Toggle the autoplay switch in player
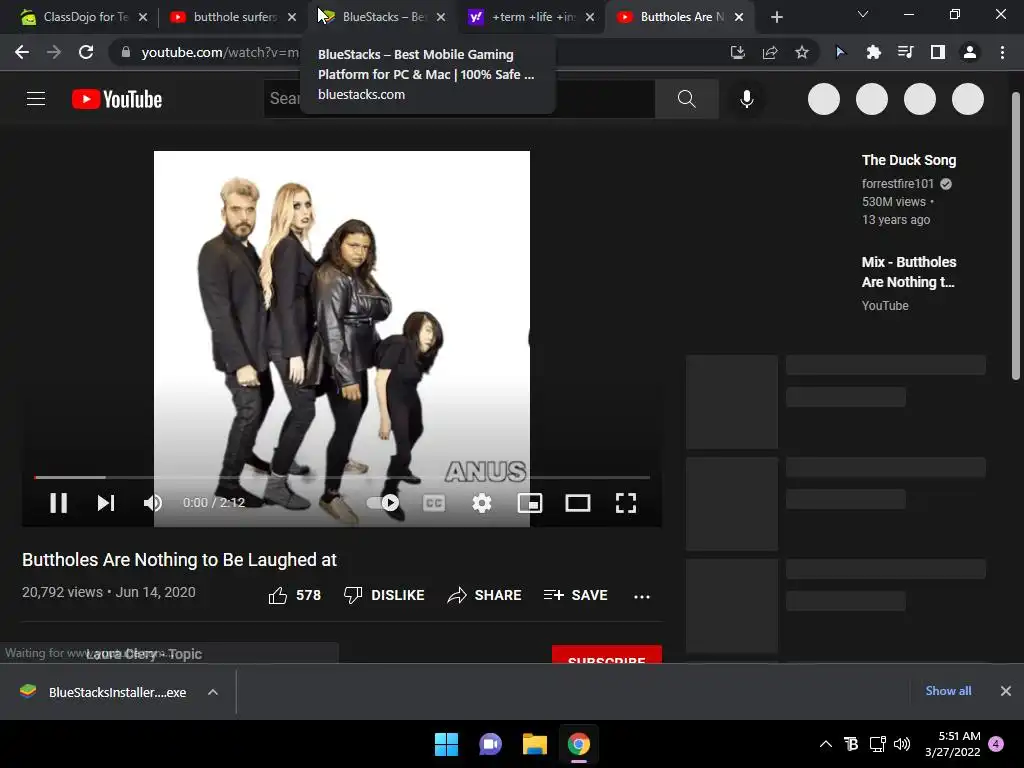1024x768 pixels. pos(383,503)
